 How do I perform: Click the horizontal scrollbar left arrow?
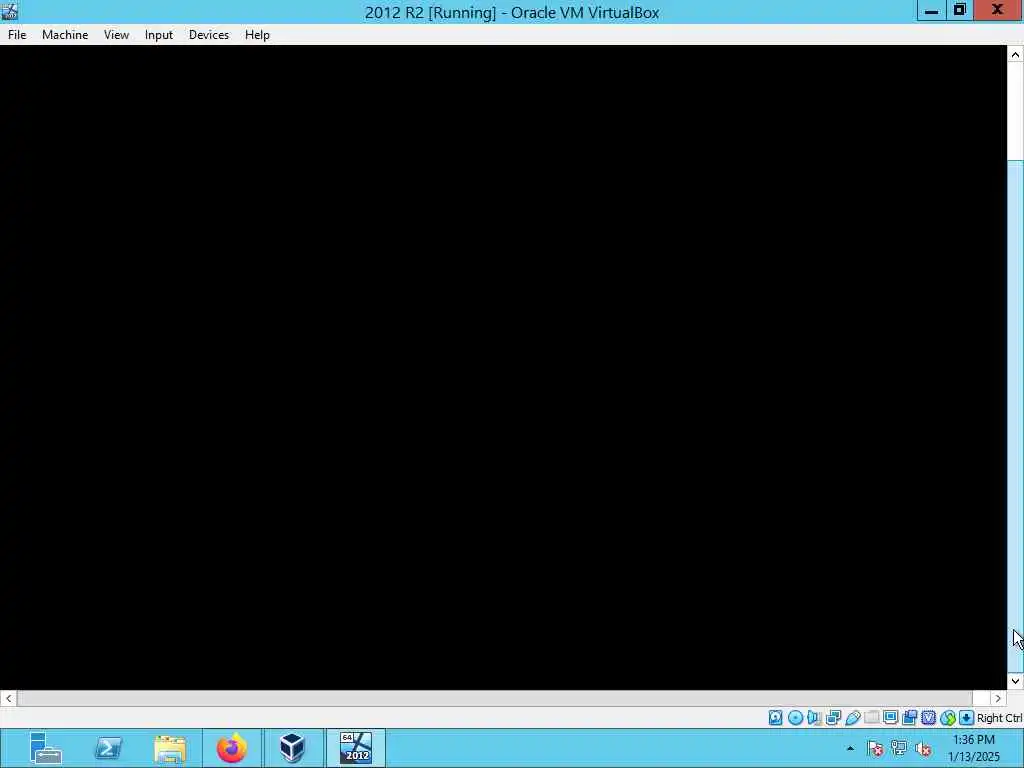(x=8, y=698)
